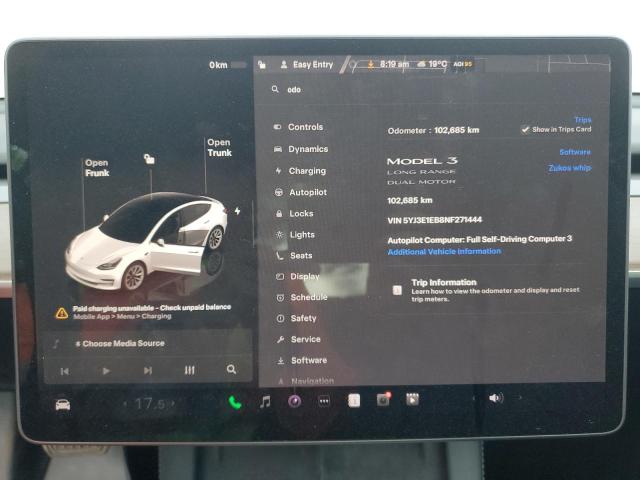Viewport: 640px width, 480px height.
Task: Tap the Odometer 102,685 km reading
Action: coord(433,131)
